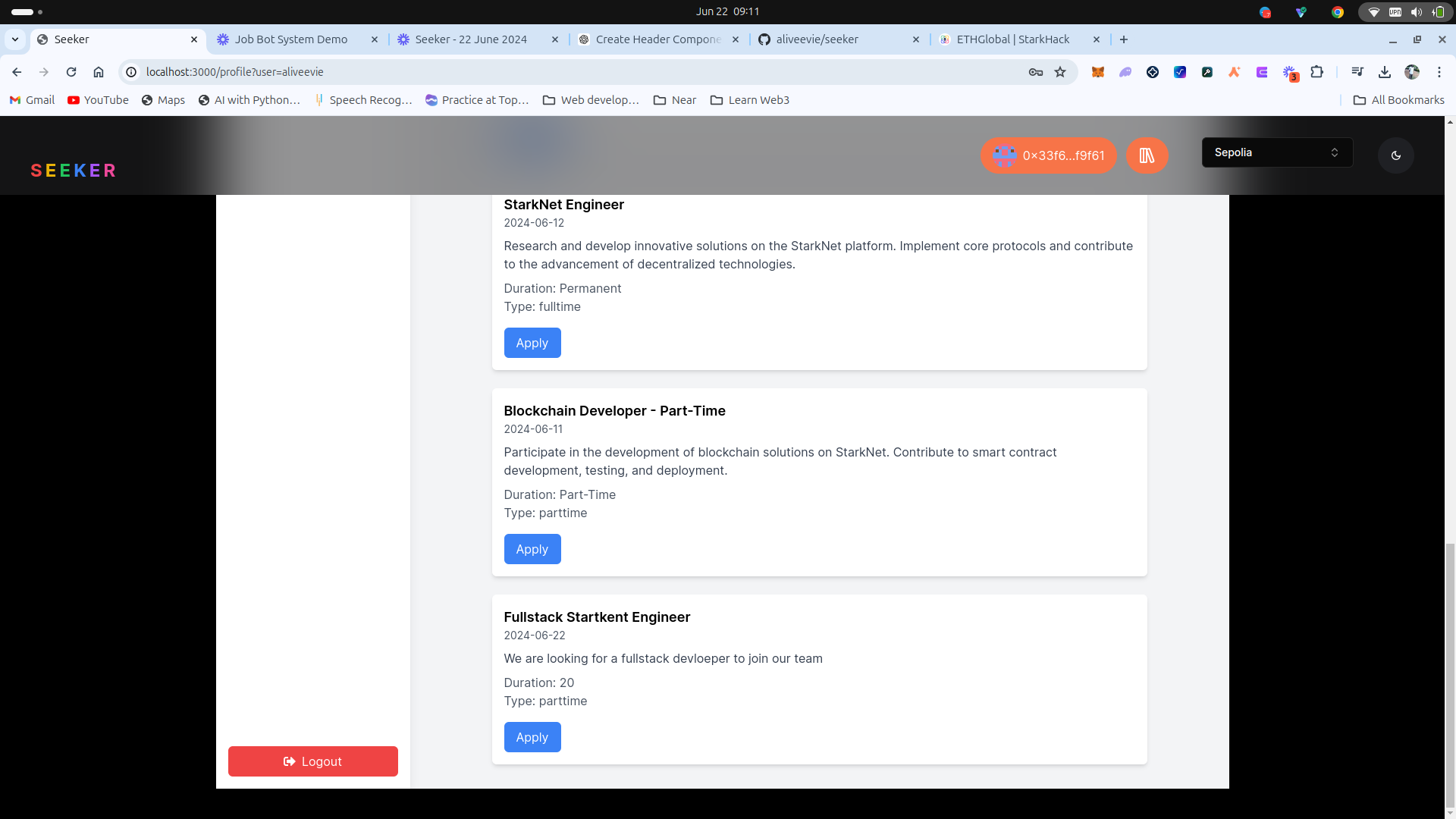The width and height of the screenshot is (1456, 819).
Task: Click the Logout button
Action: [x=313, y=761]
